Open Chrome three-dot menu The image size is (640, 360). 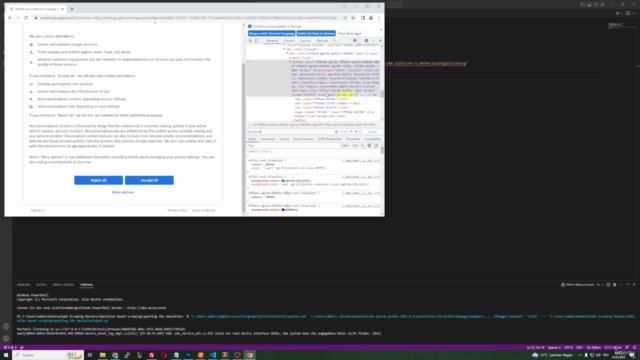[379, 18]
